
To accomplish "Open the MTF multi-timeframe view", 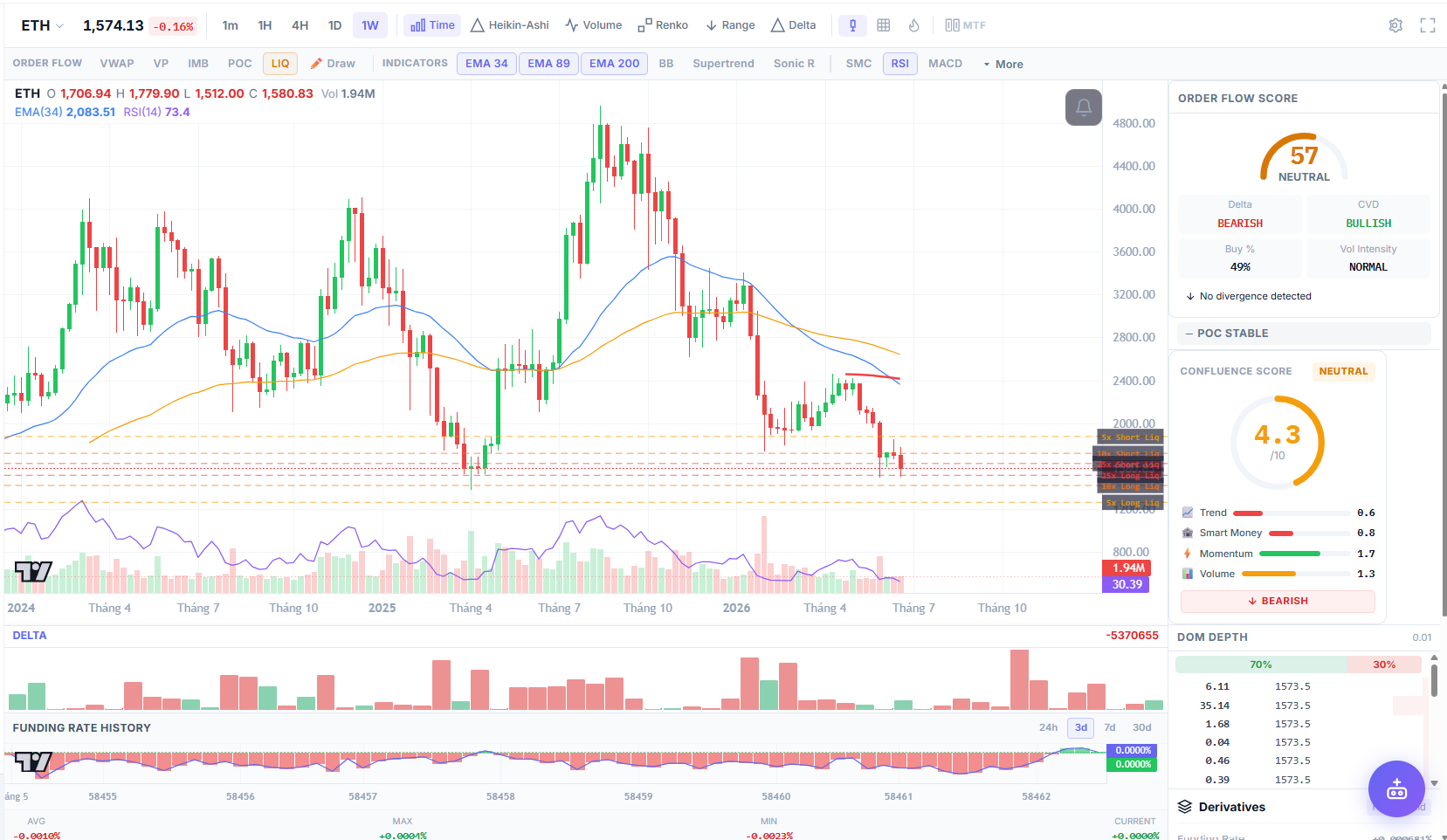I will click(x=965, y=25).
